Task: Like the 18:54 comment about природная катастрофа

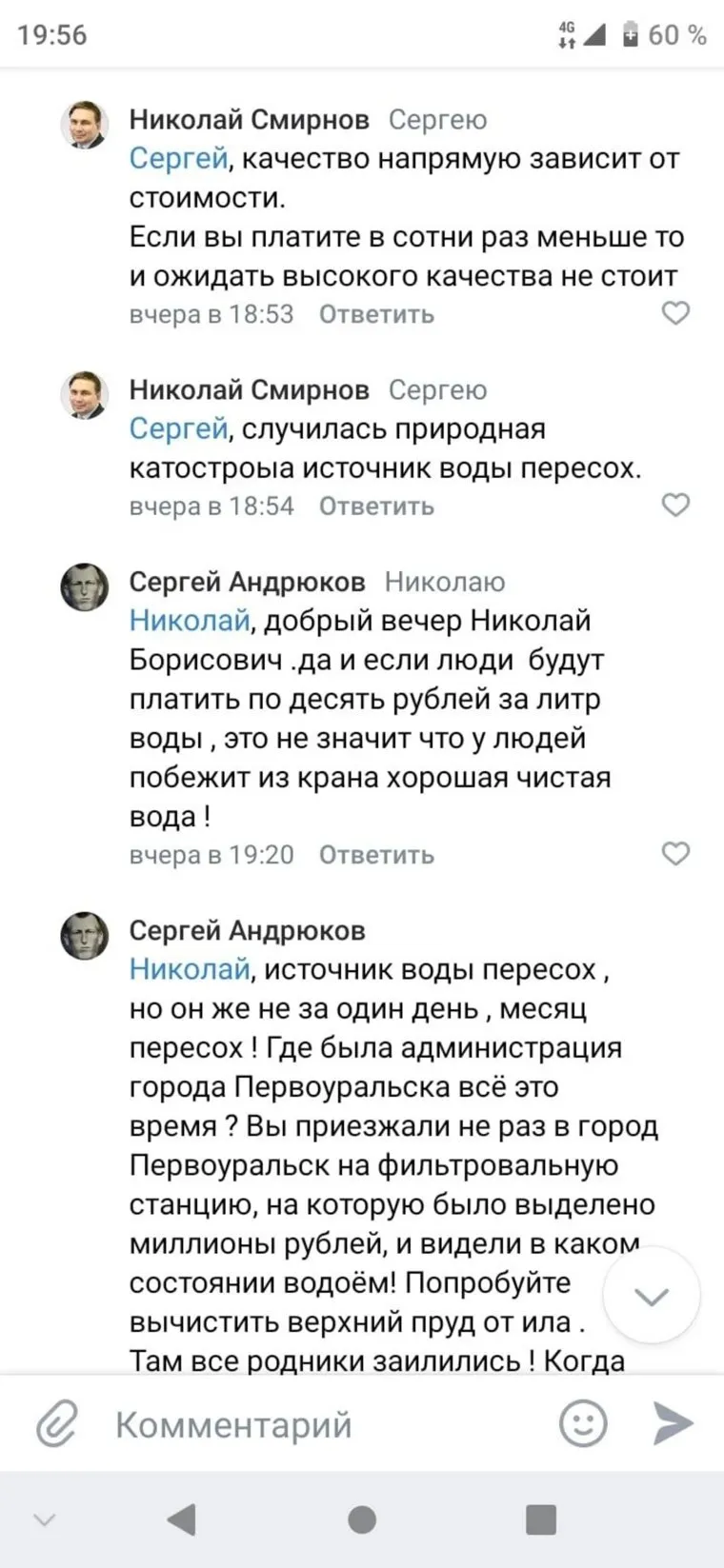Action: click(675, 505)
